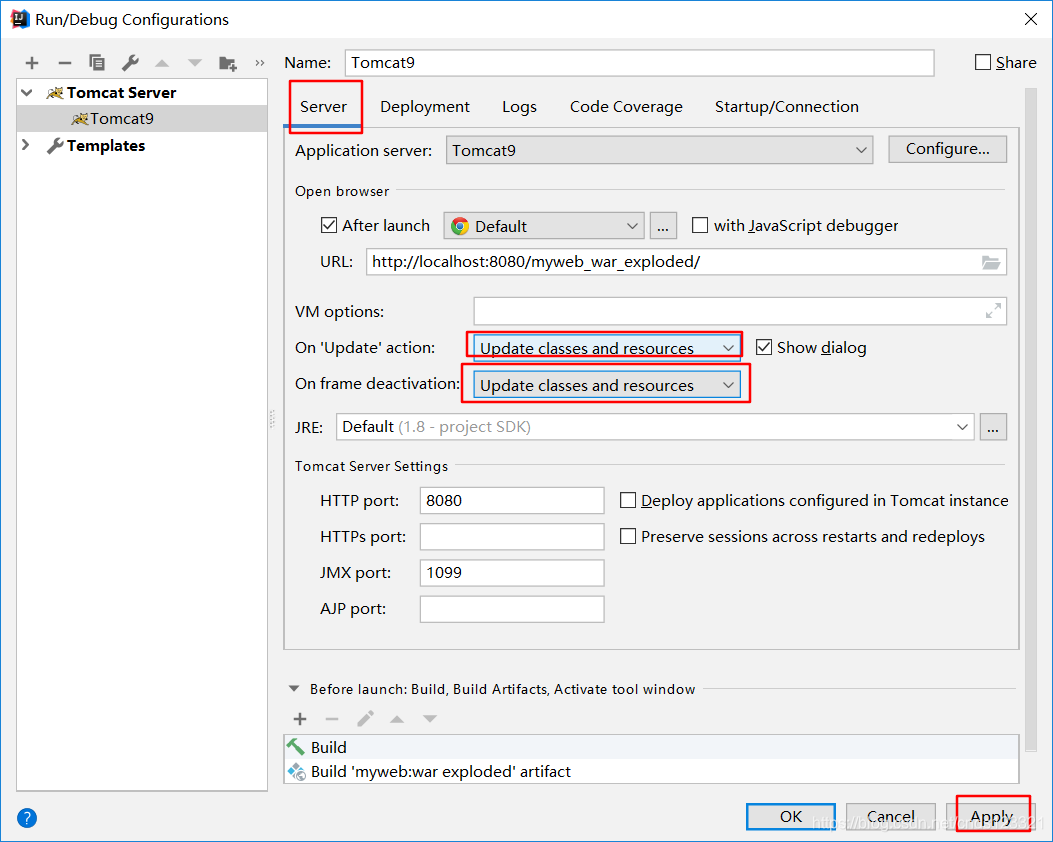1053x842 pixels.
Task: Toggle the Share checkbox
Action: tap(982, 62)
